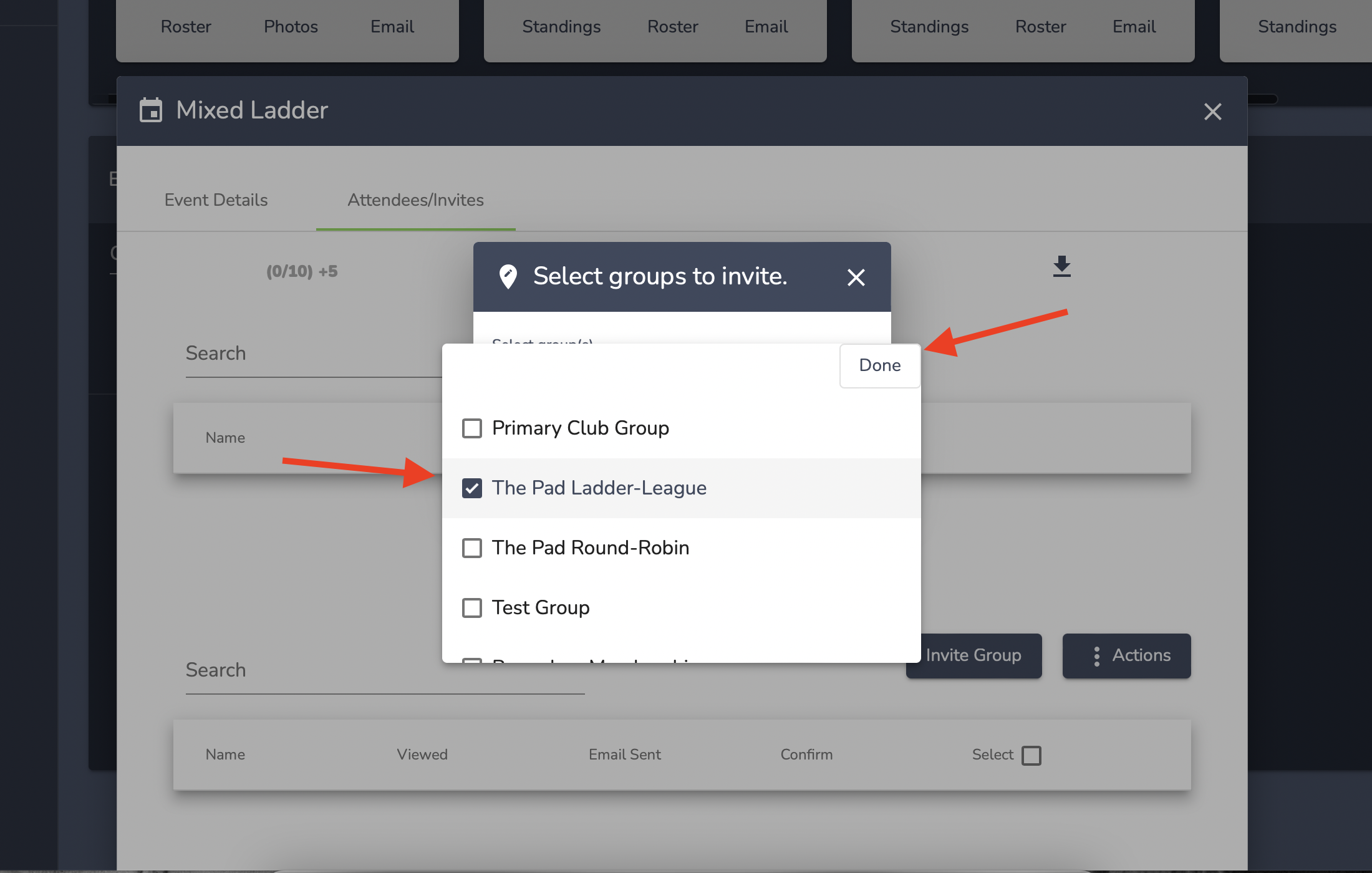Uncheck The Pad Ladder-League checkbox
Image resolution: width=1372 pixels, height=873 pixels.
point(472,488)
